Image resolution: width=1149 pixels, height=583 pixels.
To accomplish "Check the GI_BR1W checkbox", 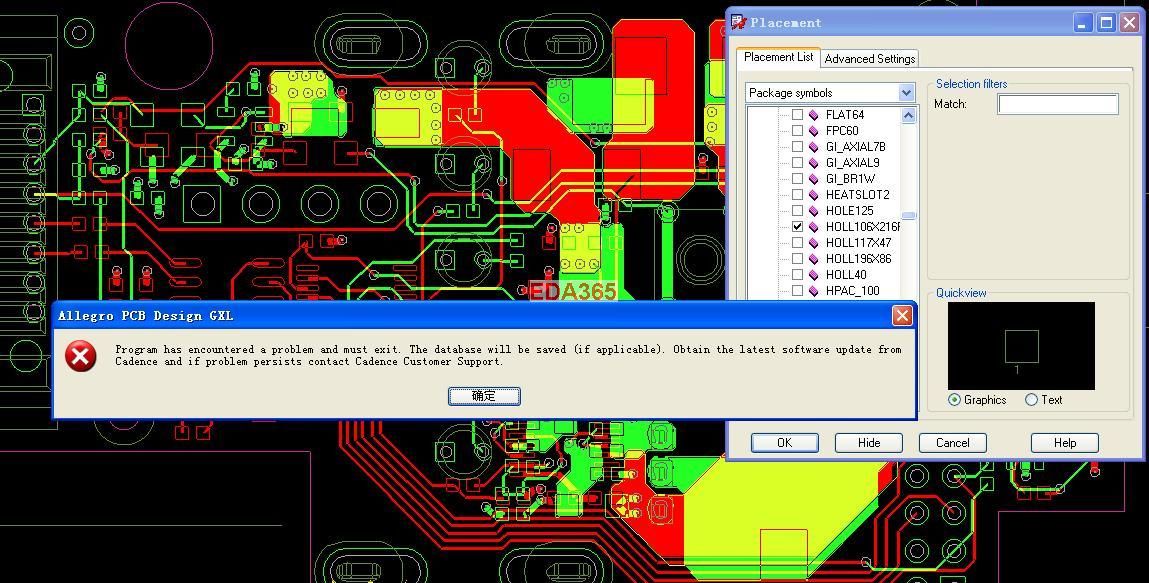I will (797, 179).
